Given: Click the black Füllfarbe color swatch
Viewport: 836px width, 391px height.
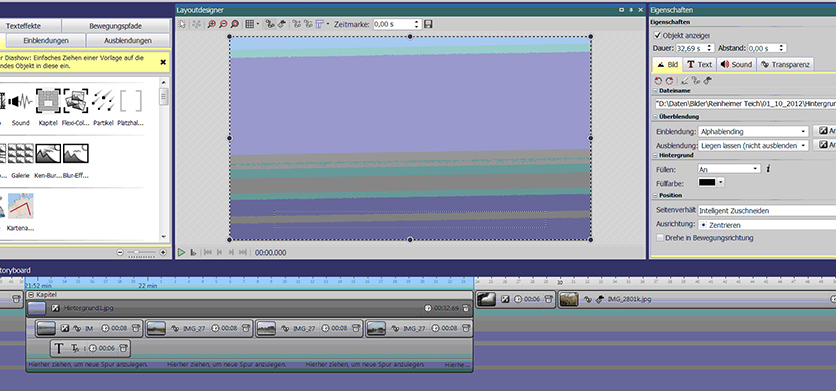Looking at the screenshot, I should pyautogui.click(x=708, y=182).
